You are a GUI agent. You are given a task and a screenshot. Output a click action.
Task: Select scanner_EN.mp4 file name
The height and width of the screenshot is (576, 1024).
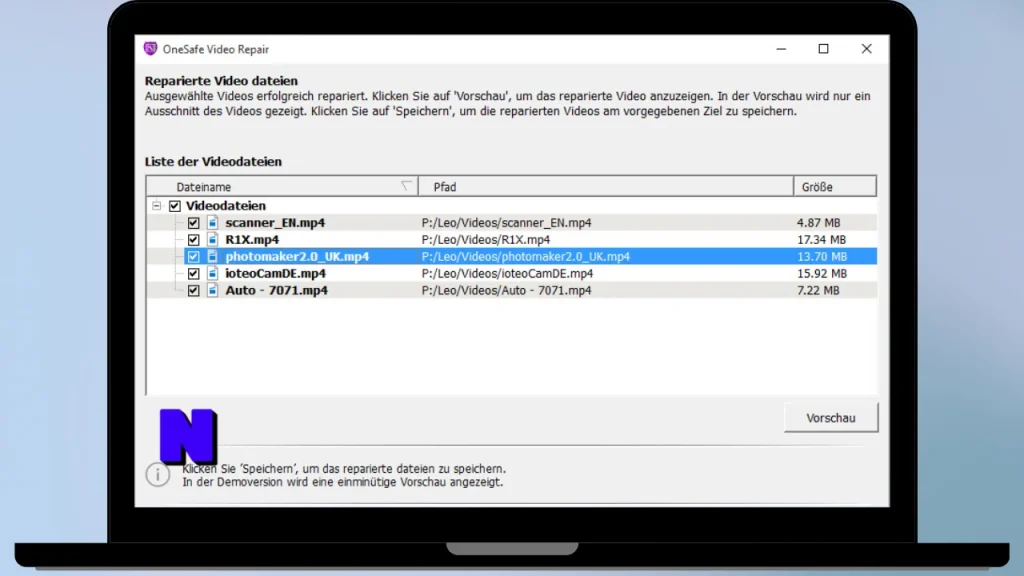[x=275, y=223]
